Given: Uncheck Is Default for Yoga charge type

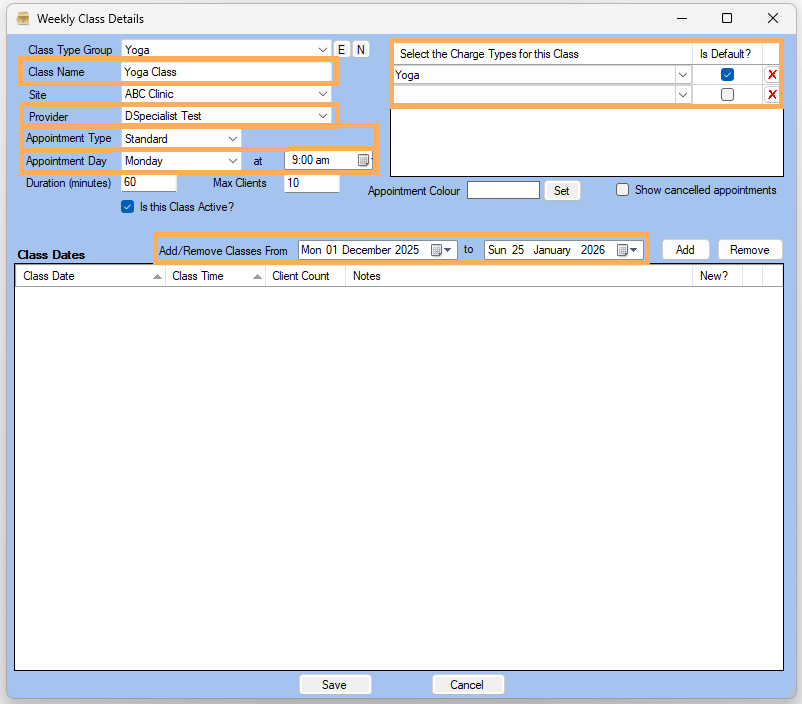Looking at the screenshot, I should 727,75.
